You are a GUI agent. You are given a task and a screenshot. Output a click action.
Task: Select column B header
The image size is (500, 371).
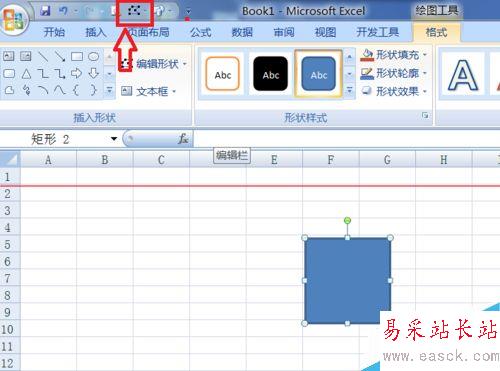tap(105, 160)
